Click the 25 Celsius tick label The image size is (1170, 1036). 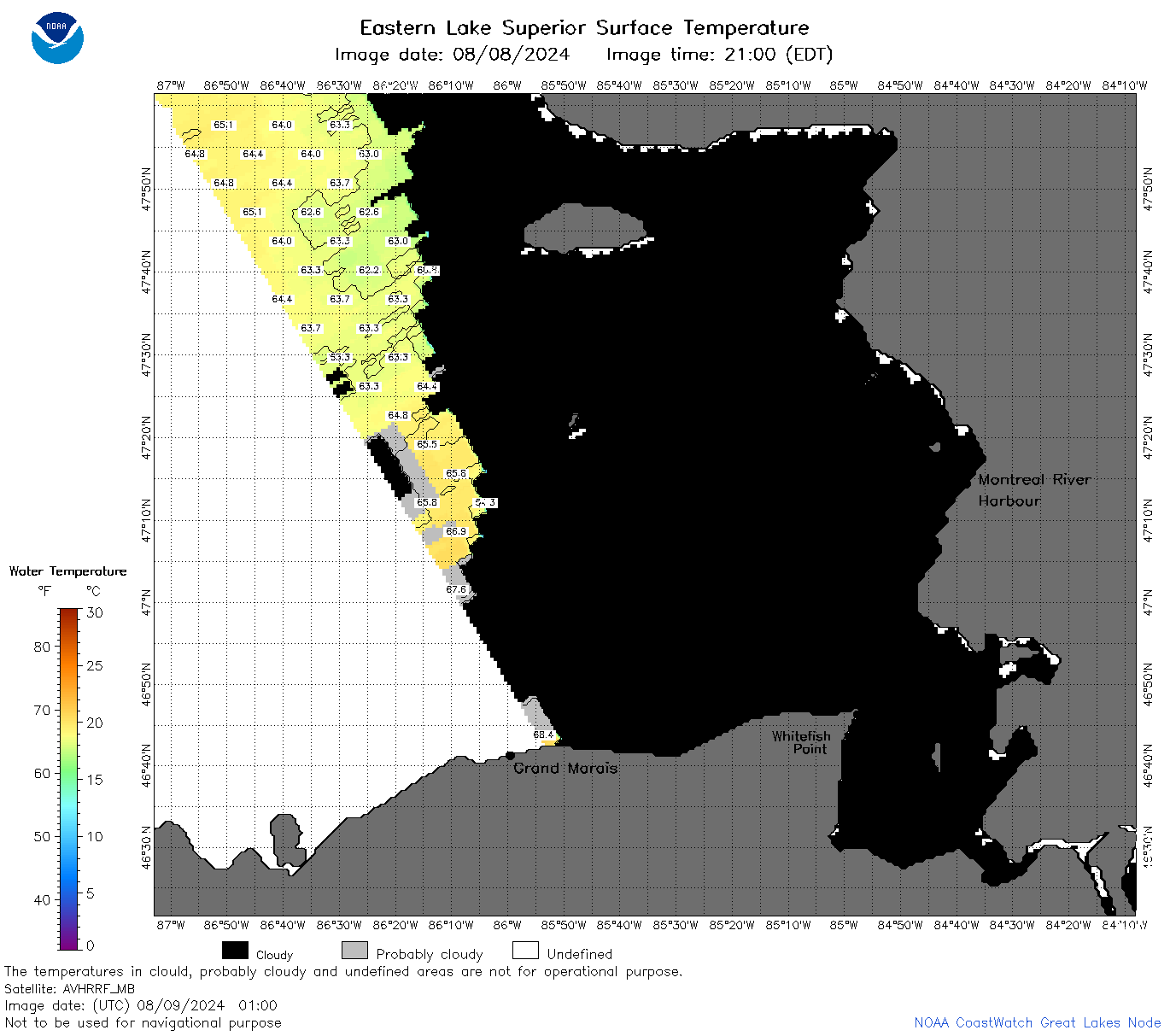point(95,665)
